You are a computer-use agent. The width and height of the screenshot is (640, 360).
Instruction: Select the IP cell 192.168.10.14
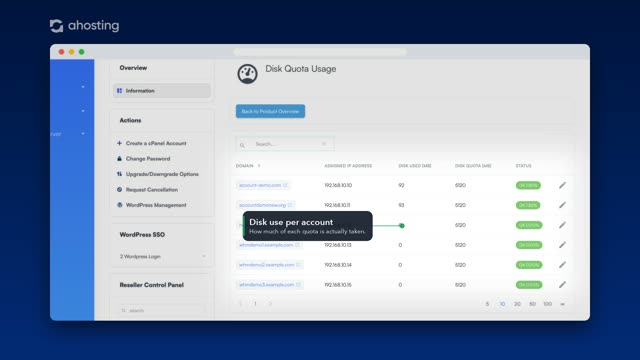coord(338,265)
